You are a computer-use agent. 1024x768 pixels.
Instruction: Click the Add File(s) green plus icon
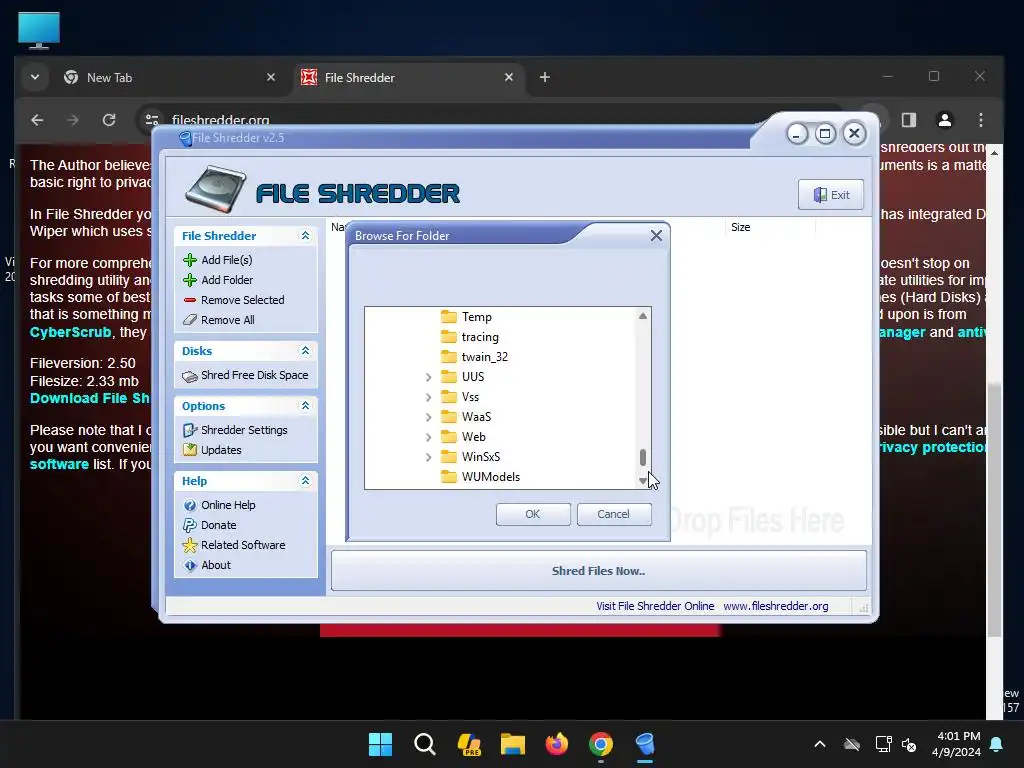(x=190, y=260)
